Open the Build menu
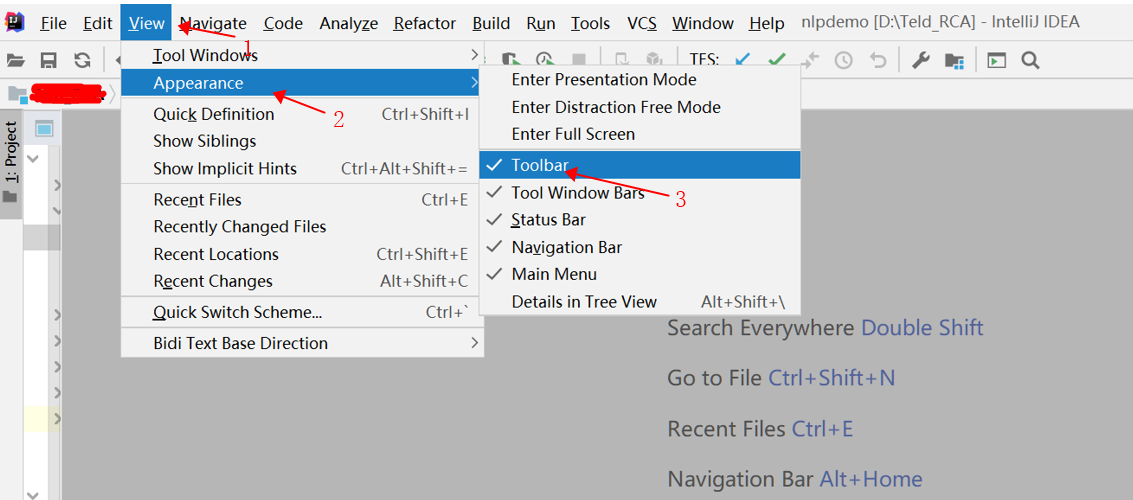This screenshot has width=1133, height=500. click(x=491, y=24)
